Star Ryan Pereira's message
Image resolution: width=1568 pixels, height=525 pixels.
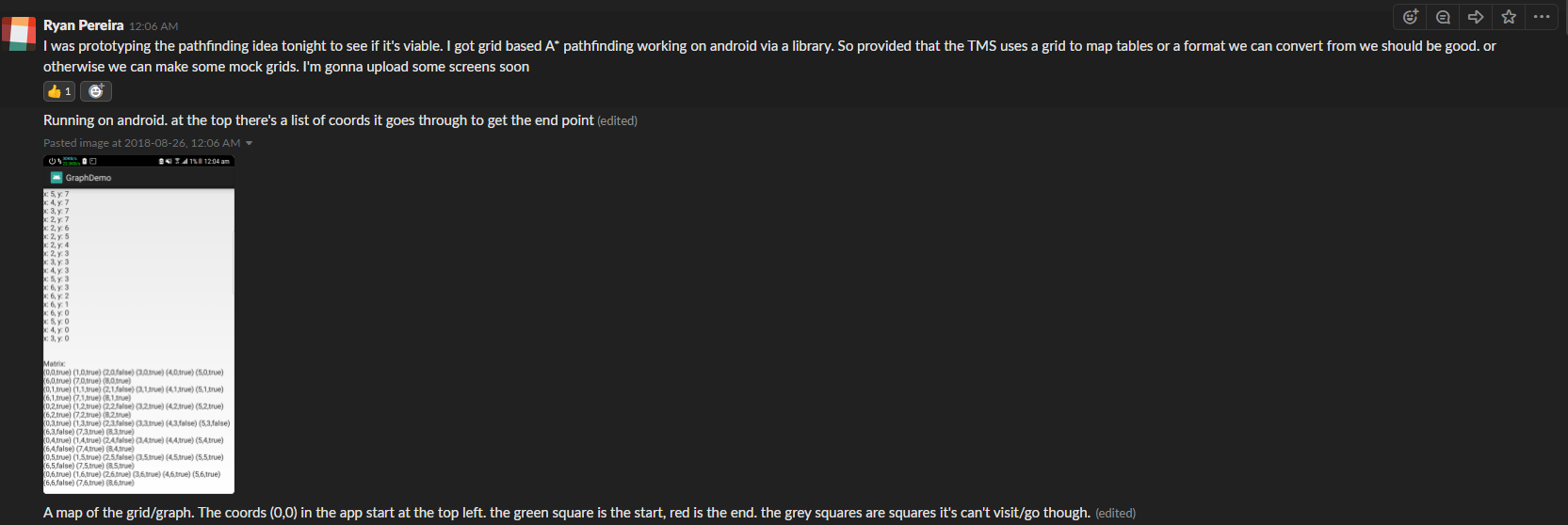tap(1509, 17)
